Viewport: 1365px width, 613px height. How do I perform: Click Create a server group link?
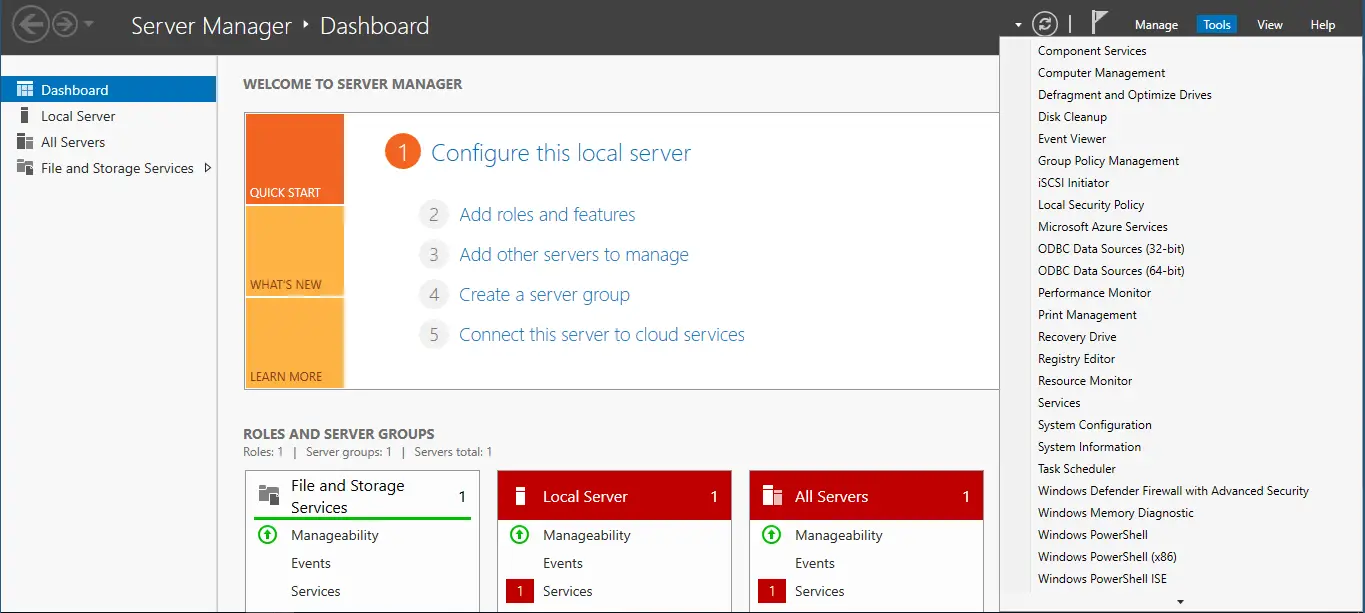(544, 295)
